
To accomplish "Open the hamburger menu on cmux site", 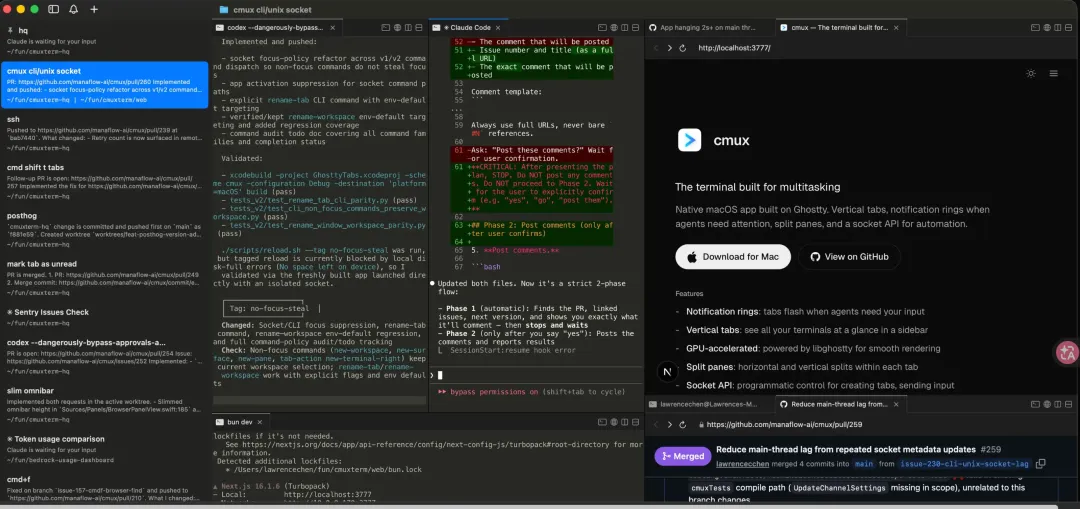I will point(1054,74).
